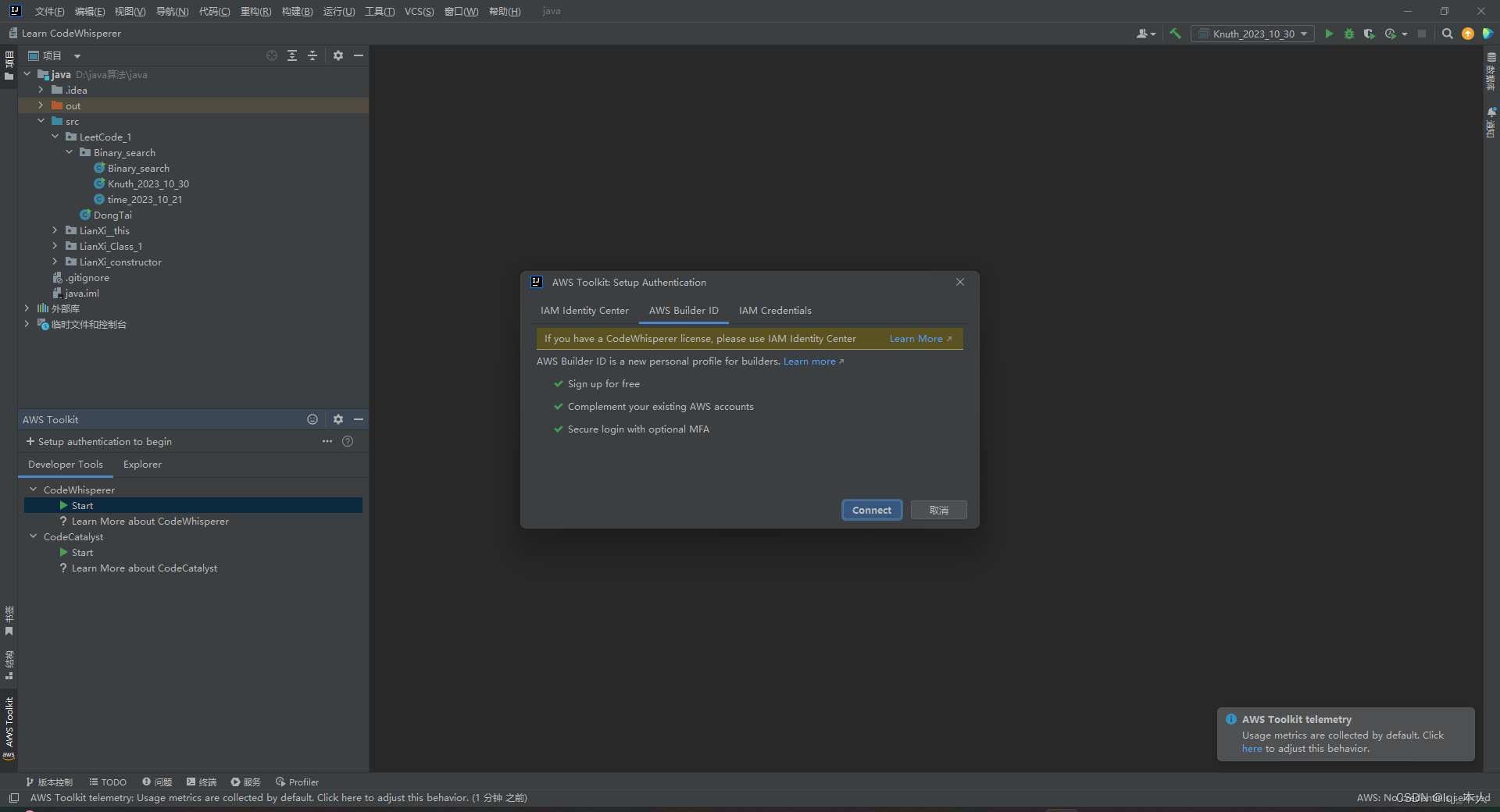Image resolution: width=1500 pixels, height=812 pixels.
Task: Open the colorful code assistant icon at the toolbar's right end
Action: 1487,34
